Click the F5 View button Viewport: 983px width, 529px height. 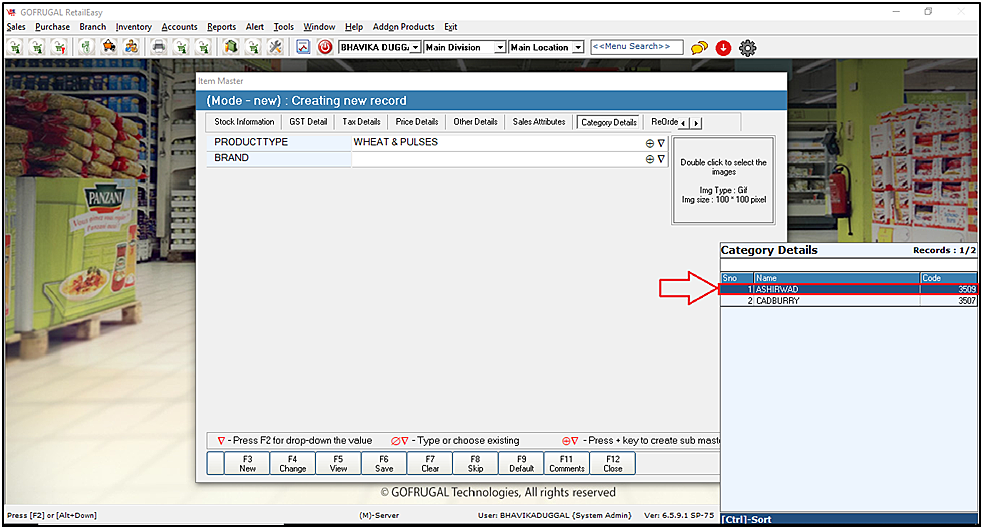click(339, 464)
